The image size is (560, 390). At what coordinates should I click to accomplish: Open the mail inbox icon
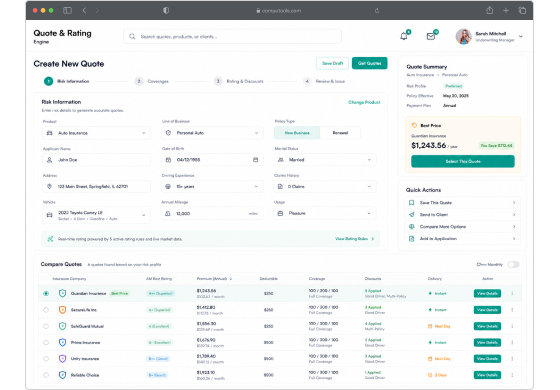(x=431, y=36)
